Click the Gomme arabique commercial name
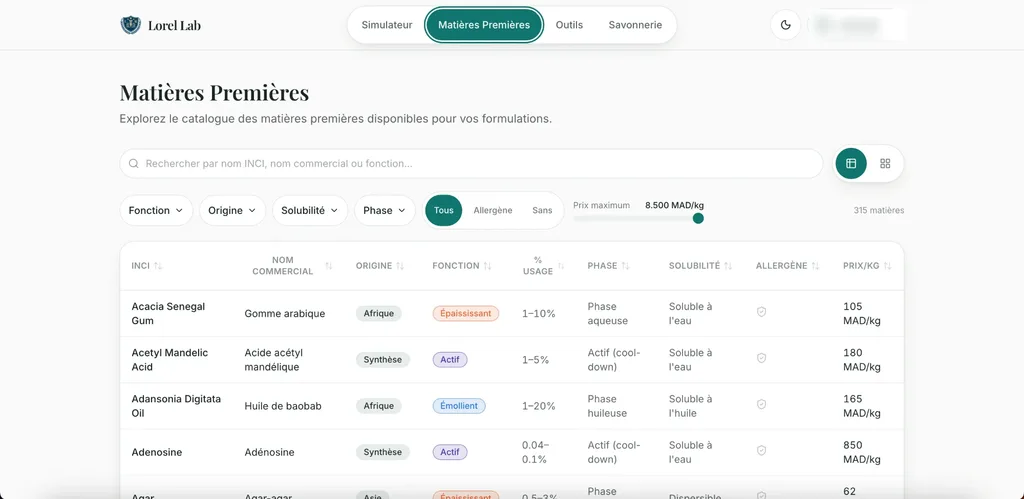The image size is (1024, 499). pos(285,314)
